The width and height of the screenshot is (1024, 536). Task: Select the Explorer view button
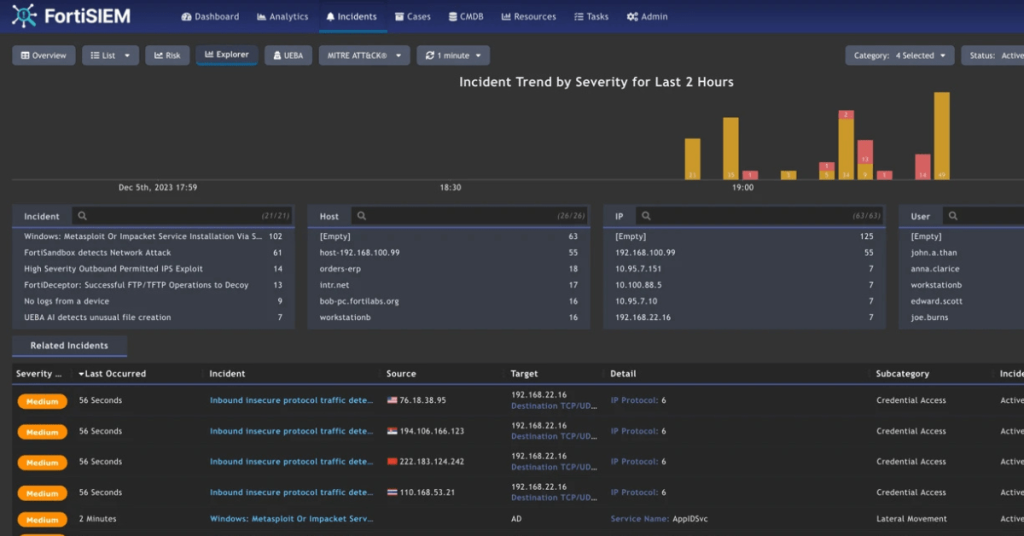[x=227, y=55]
